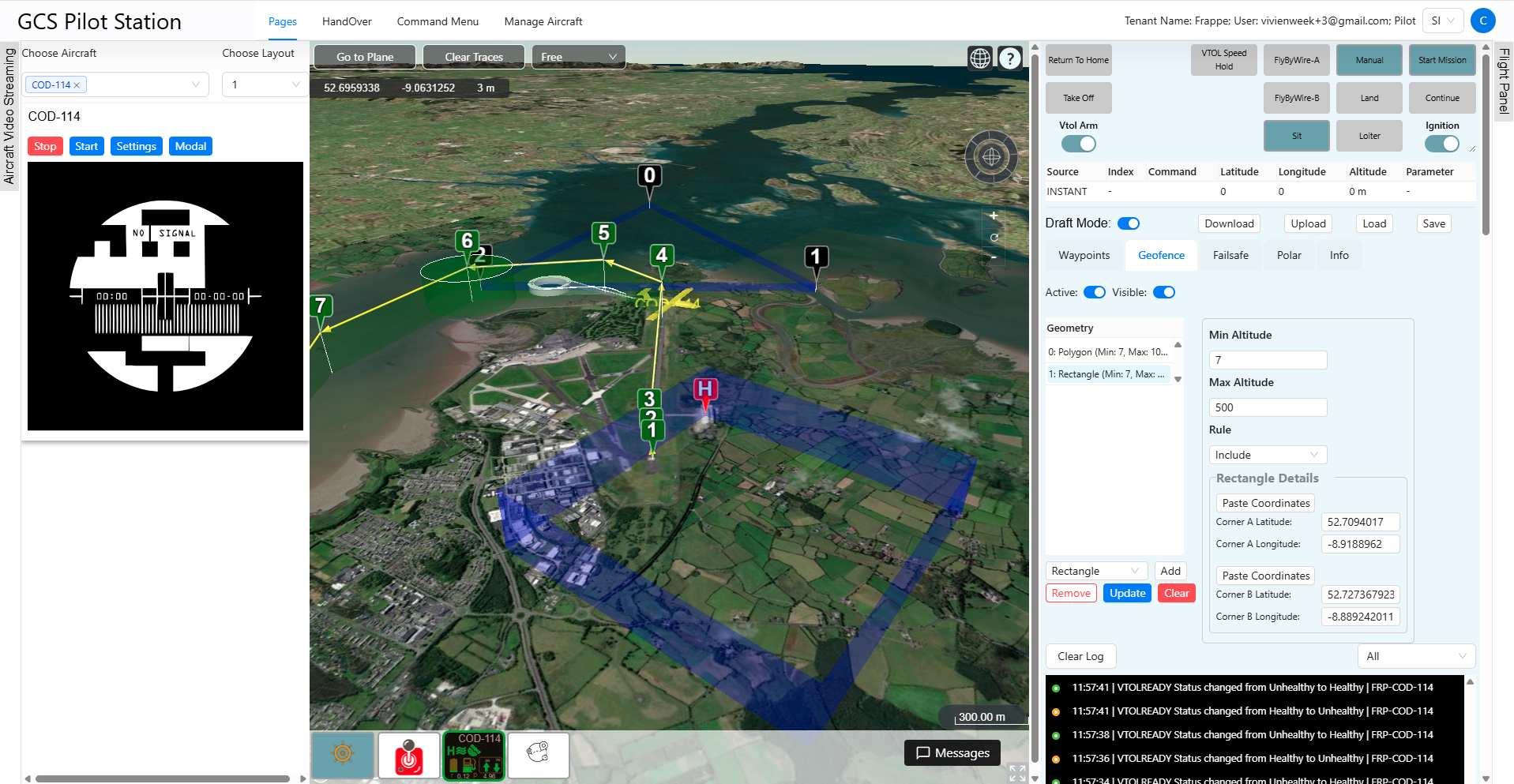
Task: Open the waypoint route planner icon
Action: point(538,754)
